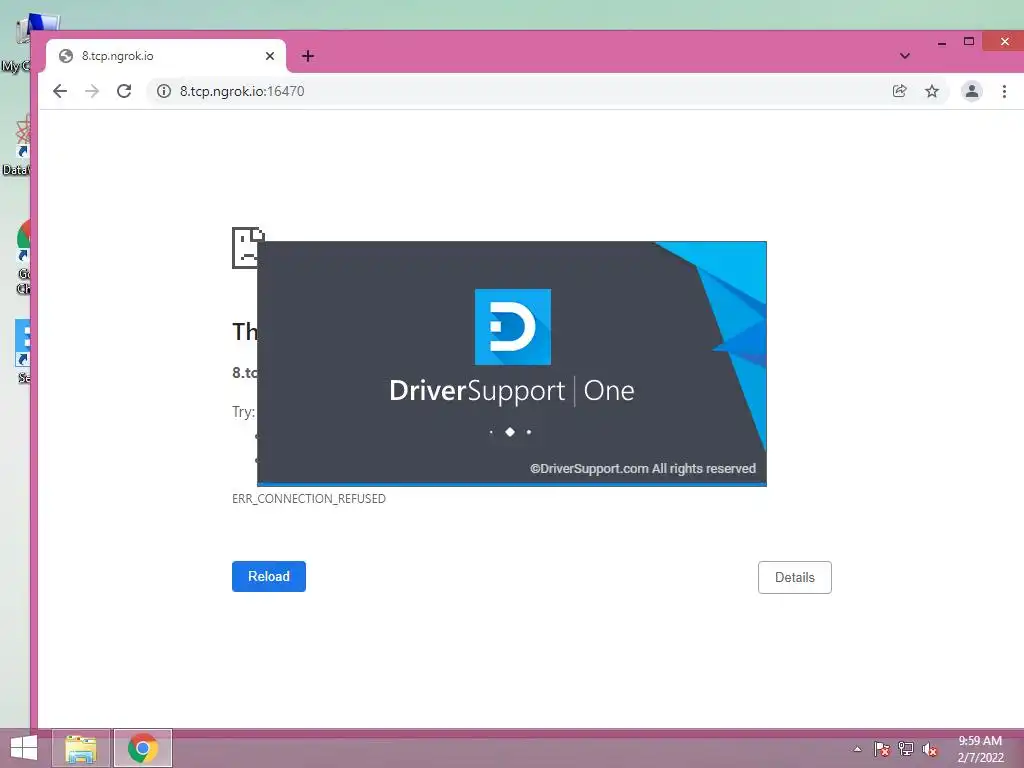Screen dimensions: 1024x768
Task: Click the Chrome taskbar icon
Action: [143, 748]
